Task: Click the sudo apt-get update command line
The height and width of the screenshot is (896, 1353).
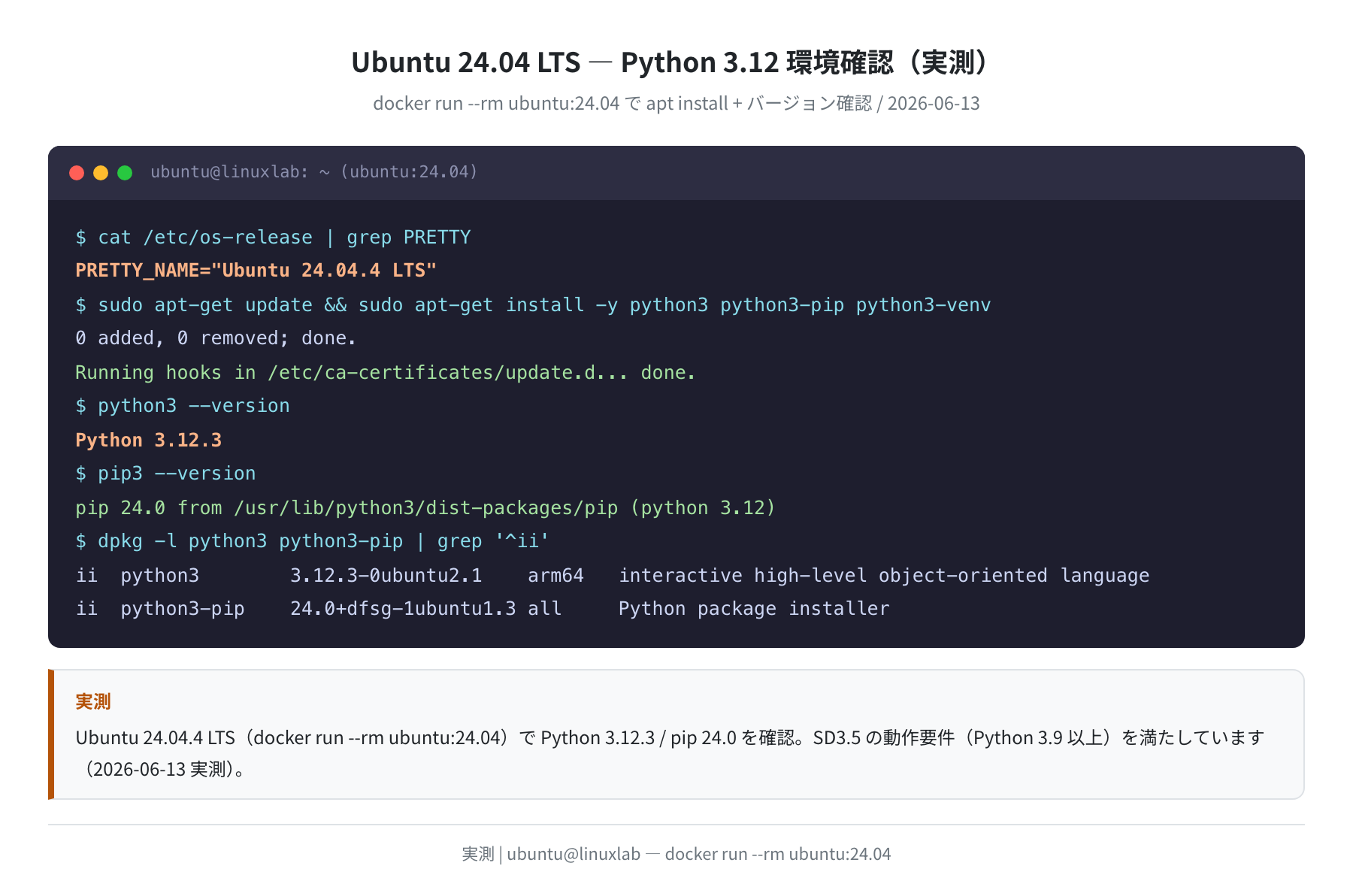Action: click(533, 305)
